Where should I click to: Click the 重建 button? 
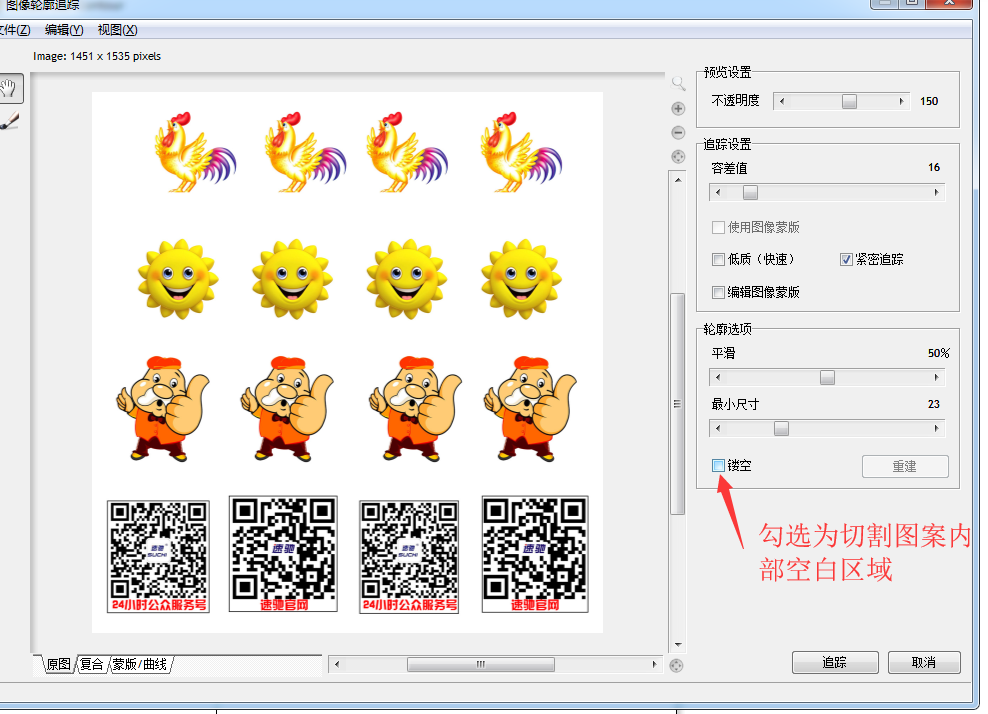905,466
